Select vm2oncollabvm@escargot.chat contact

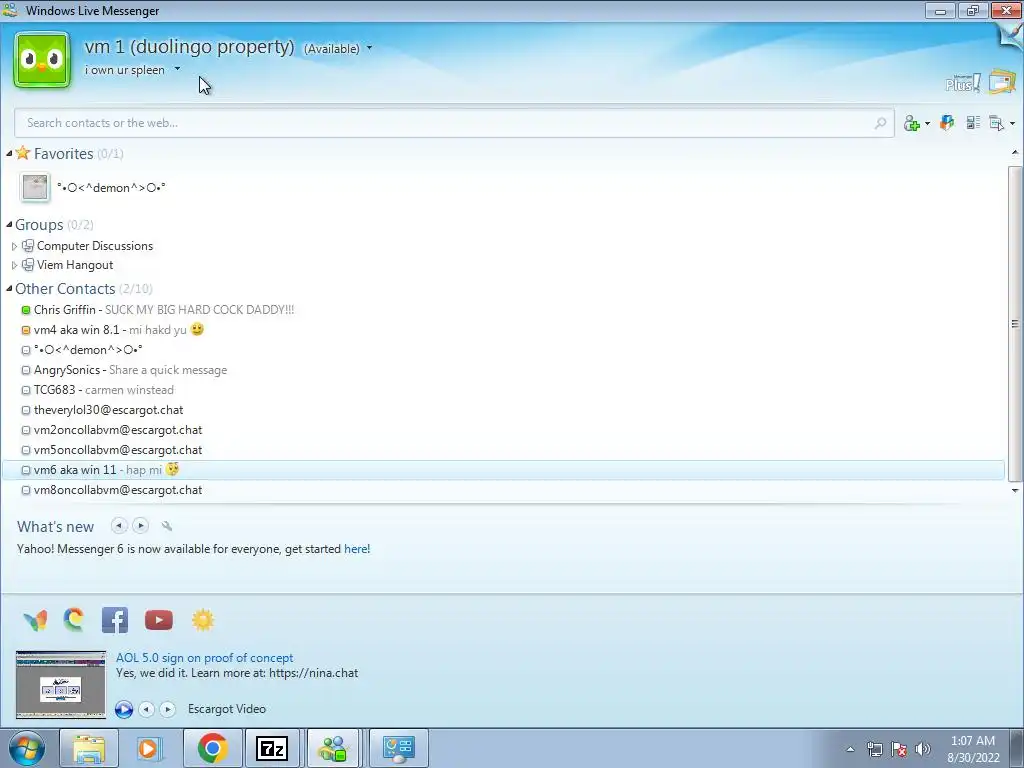tap(503, 430)
